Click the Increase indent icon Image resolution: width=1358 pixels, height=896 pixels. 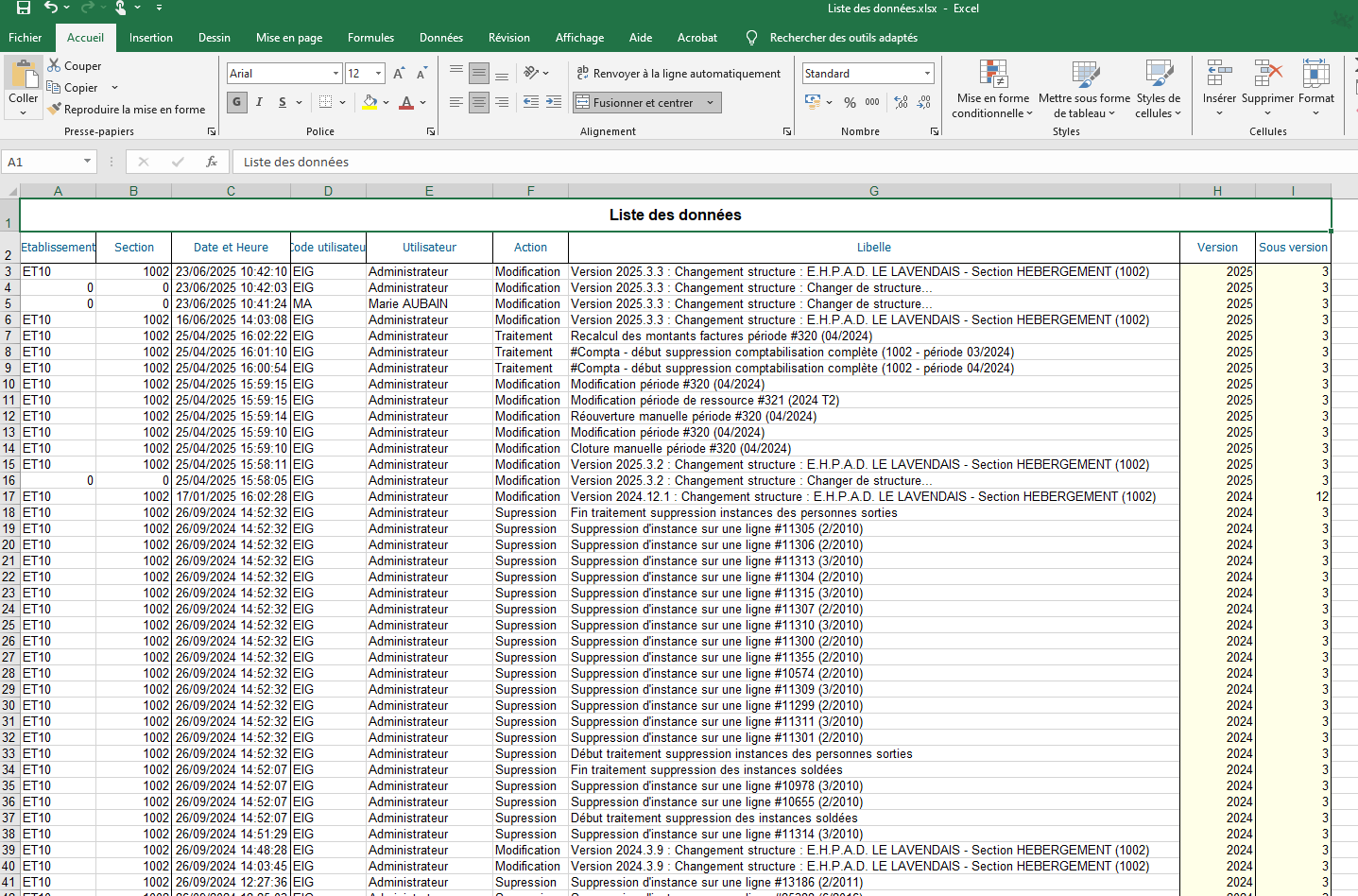(x=554, y=102)
